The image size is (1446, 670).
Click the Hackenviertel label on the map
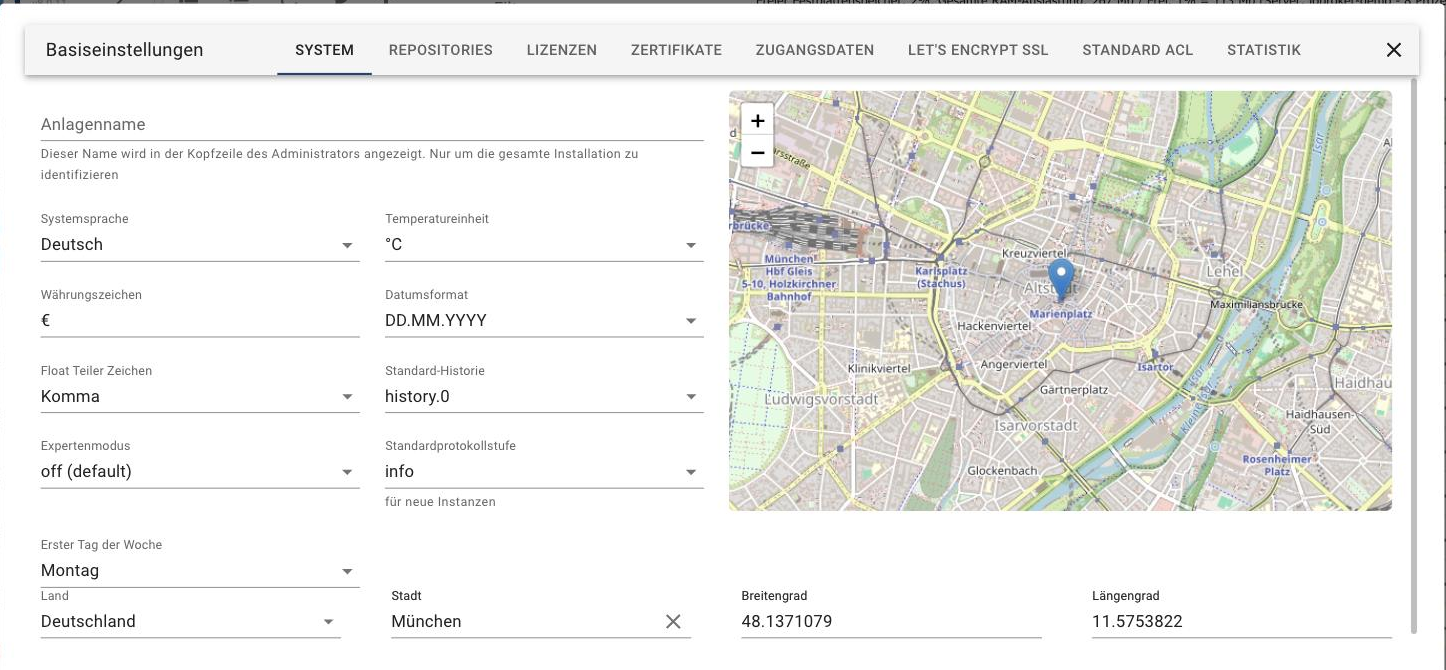click(993, 326)
